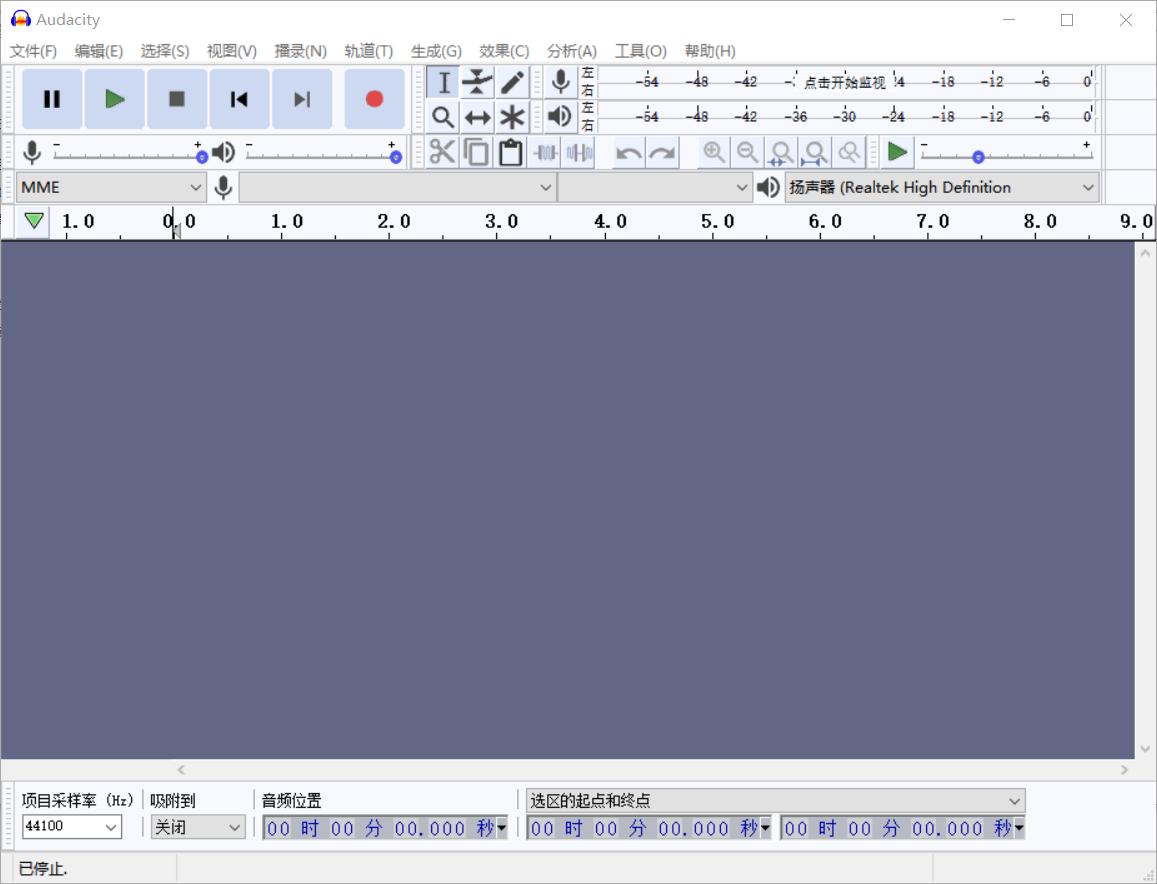Click the Cut scissors icon
Image resolution: width=1157 pixels, height=884 pixels.
click(442, 152)
